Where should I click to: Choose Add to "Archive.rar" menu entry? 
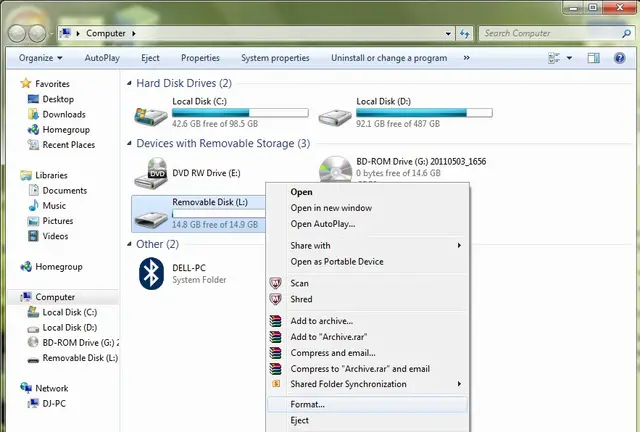(367, 337)
